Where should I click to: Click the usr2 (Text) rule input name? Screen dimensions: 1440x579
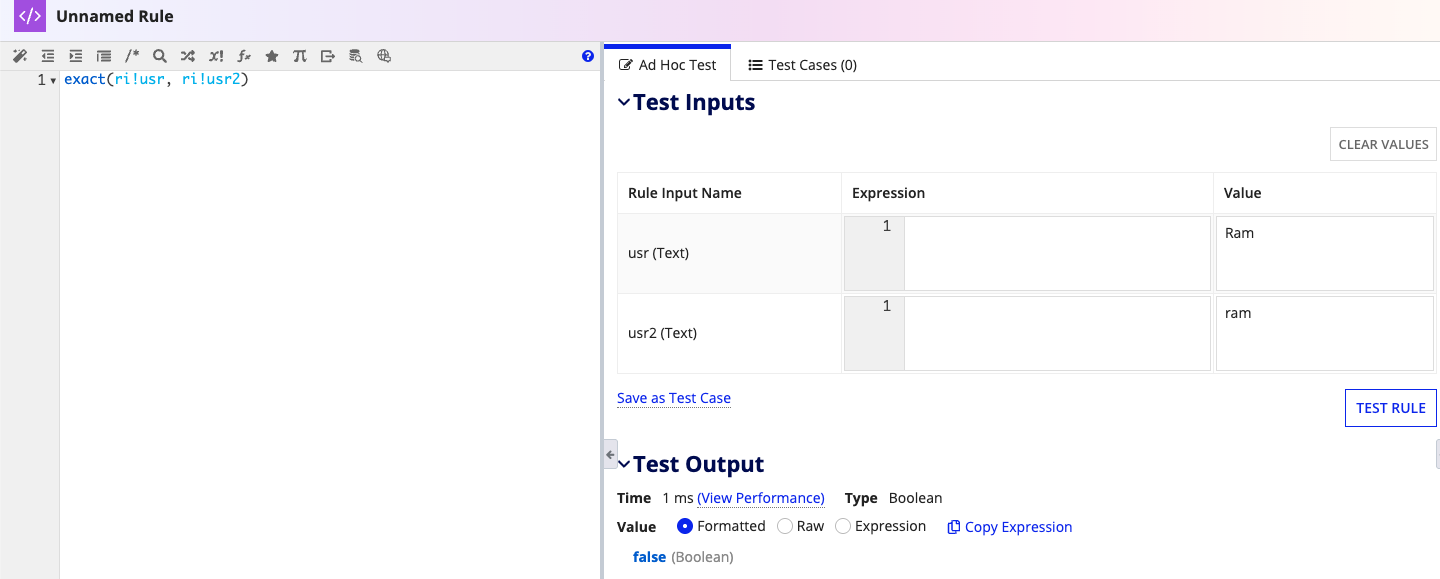click(662, 333)
